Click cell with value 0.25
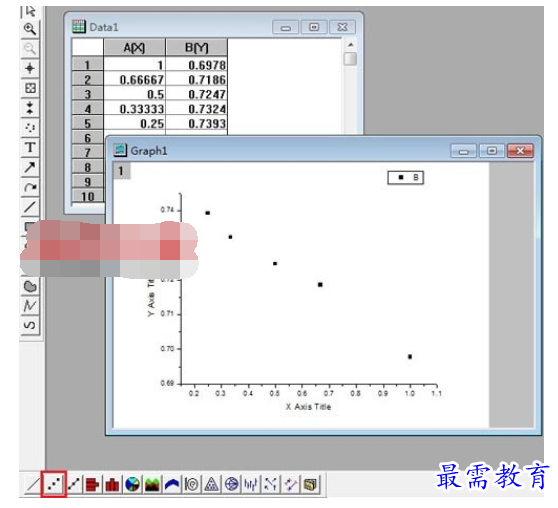 (135, 123)
